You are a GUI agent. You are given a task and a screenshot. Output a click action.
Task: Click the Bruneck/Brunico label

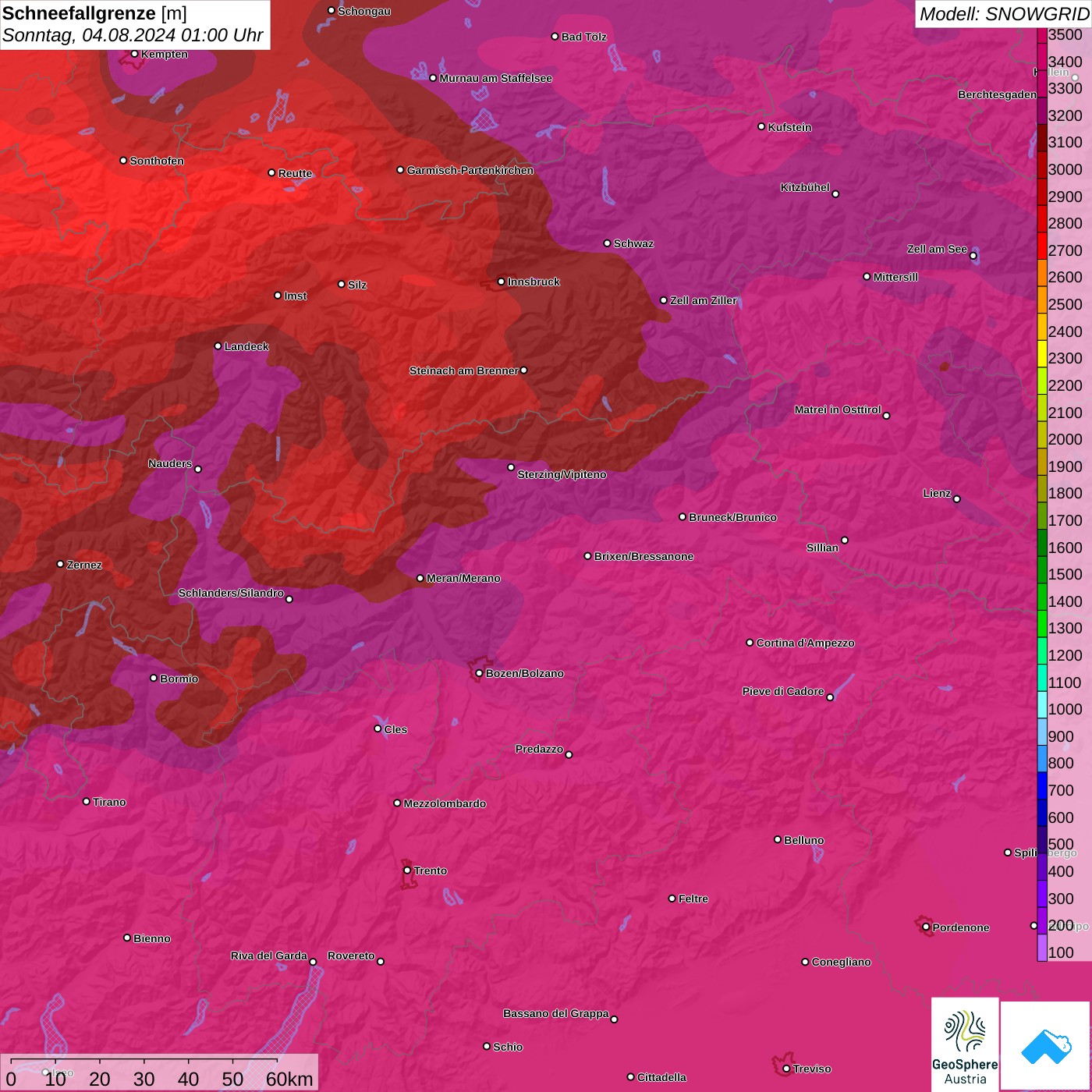[732, 517]
